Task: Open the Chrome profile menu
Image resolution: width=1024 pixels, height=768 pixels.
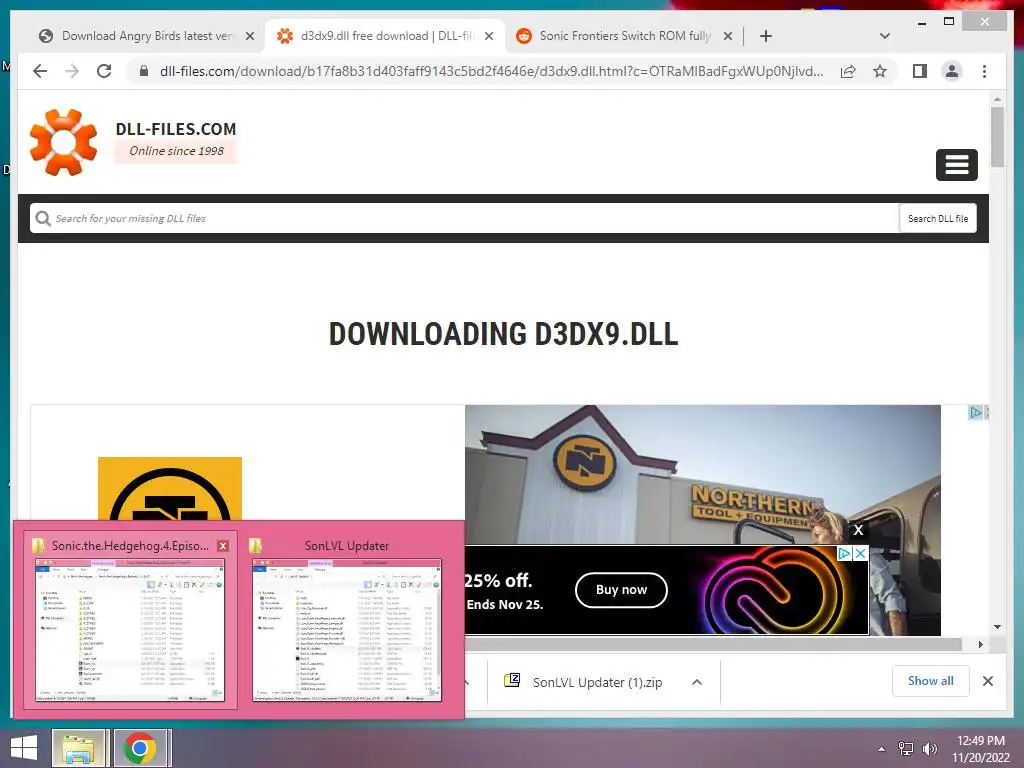Action: pyautogui.click(x=952, y=71)
